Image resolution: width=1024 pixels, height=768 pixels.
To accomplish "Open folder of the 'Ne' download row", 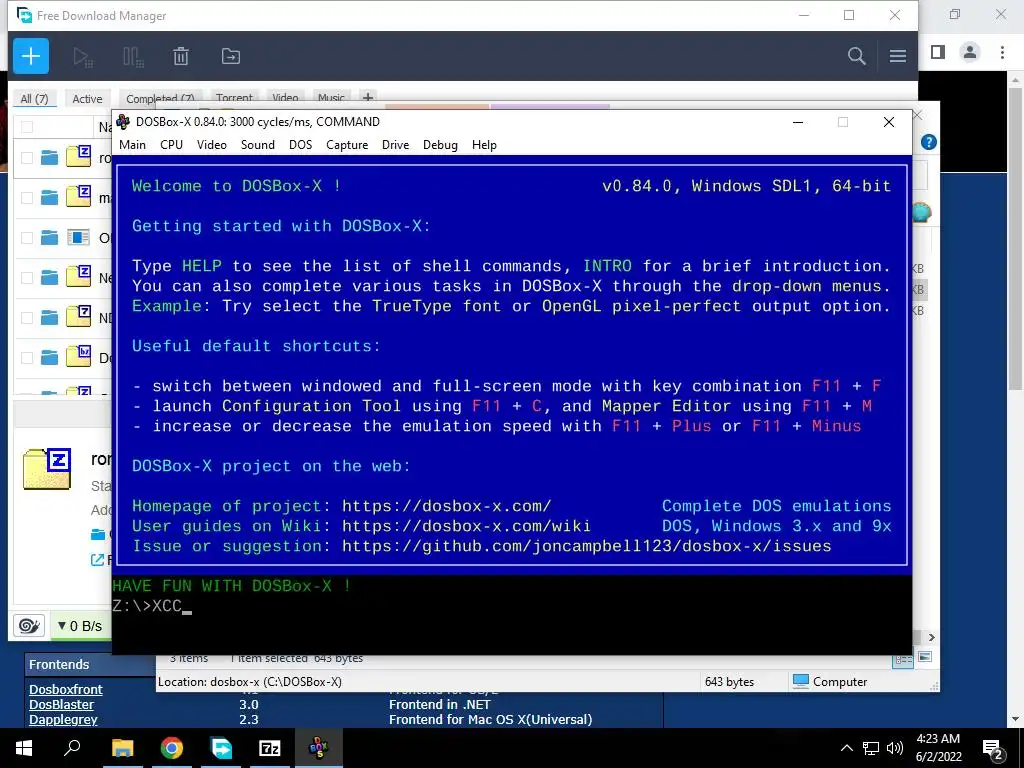I will (49, 278).
